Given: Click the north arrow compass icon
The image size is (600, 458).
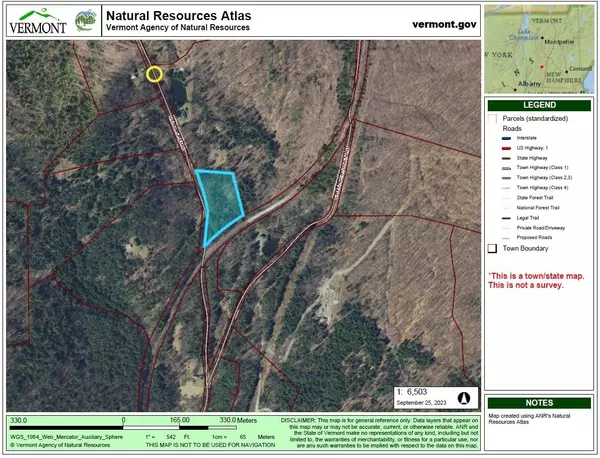Looking at the screenshot, I should point(464,397).
